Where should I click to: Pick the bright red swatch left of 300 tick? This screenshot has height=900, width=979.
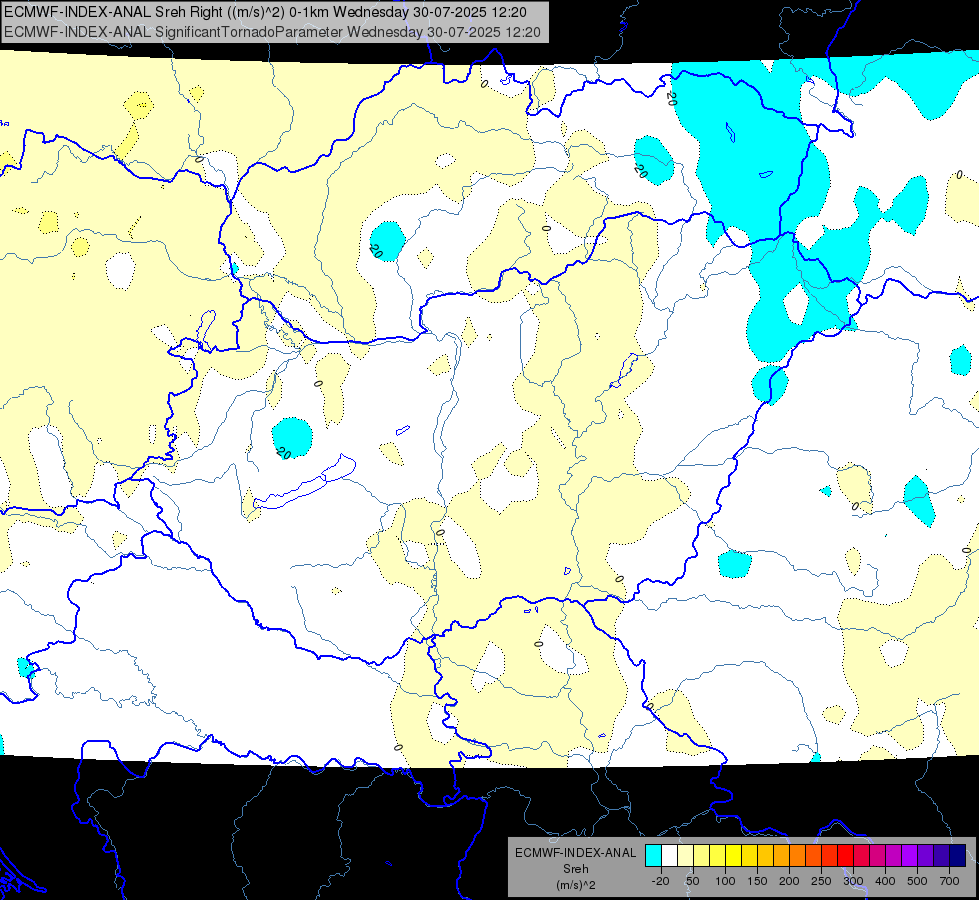click(x=845, y=855)
